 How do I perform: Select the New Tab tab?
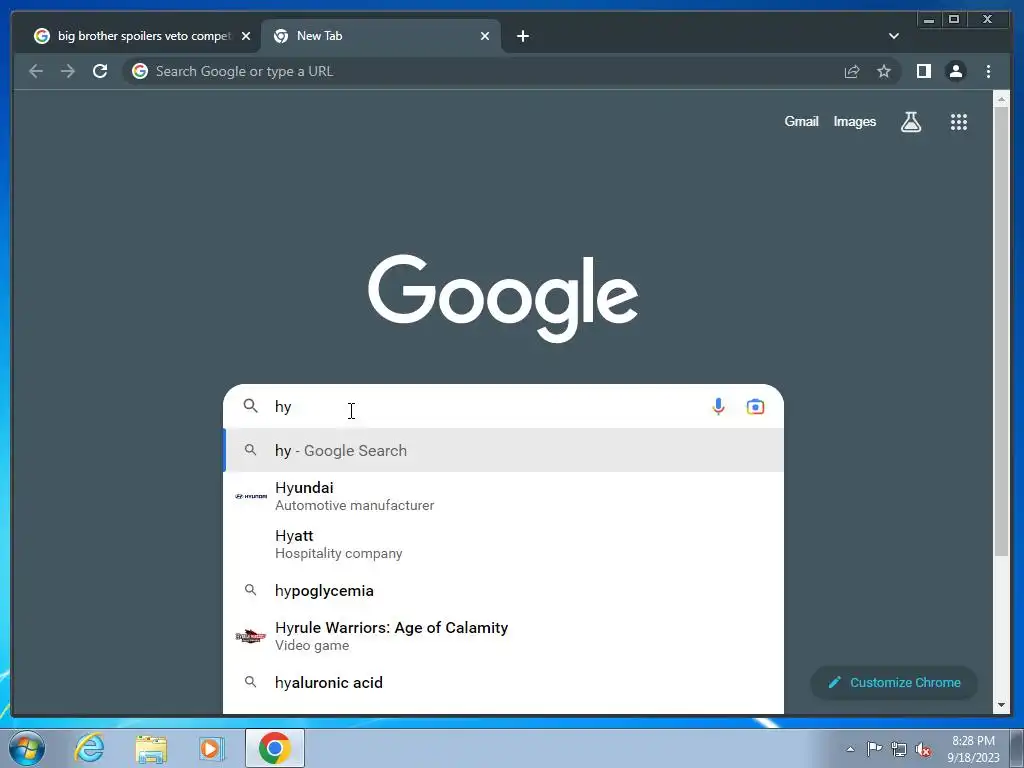click(381, 36)
